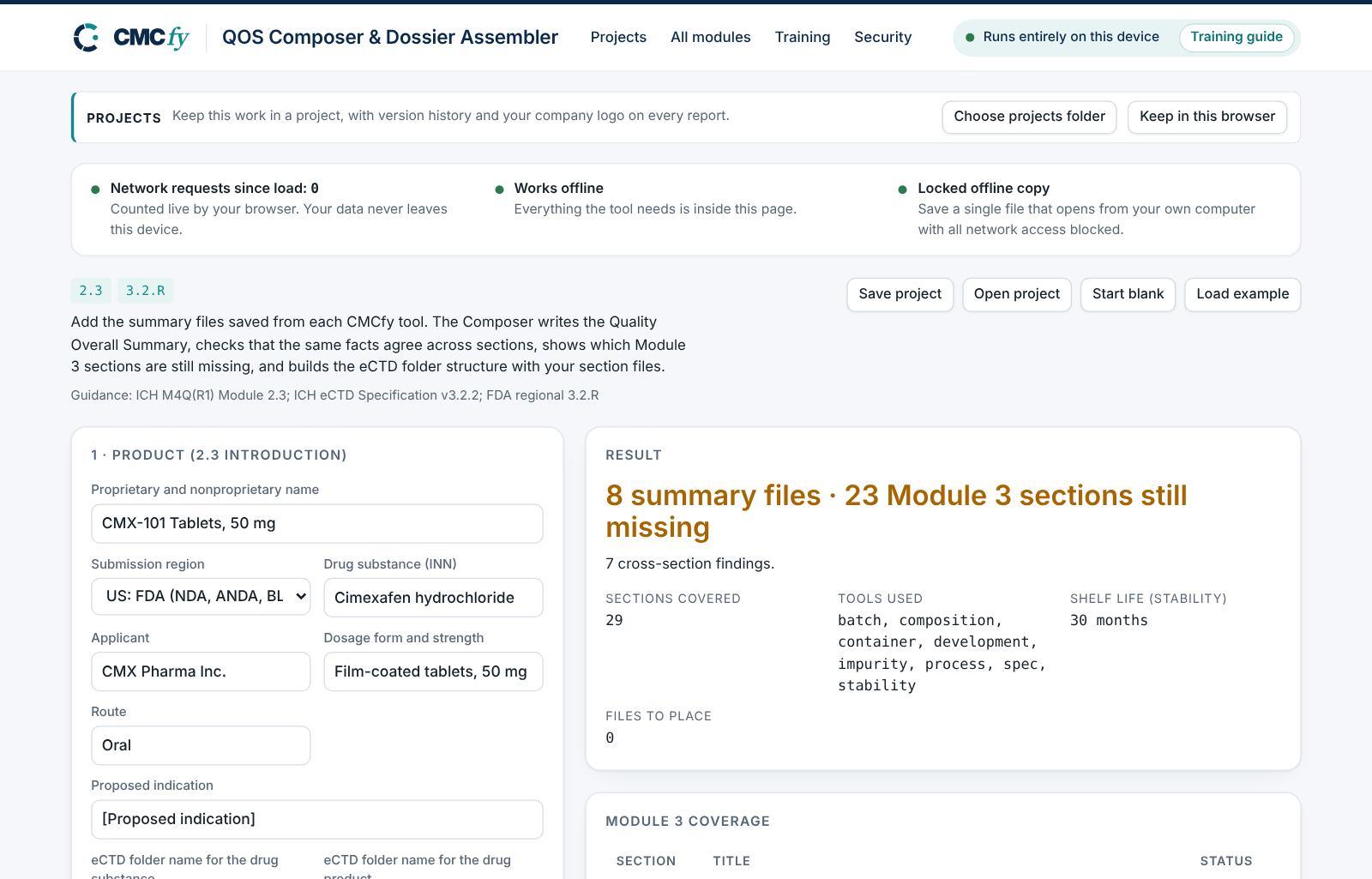Click the Load example button
The image size is (1372, 879).
[x=1243, y=294]
